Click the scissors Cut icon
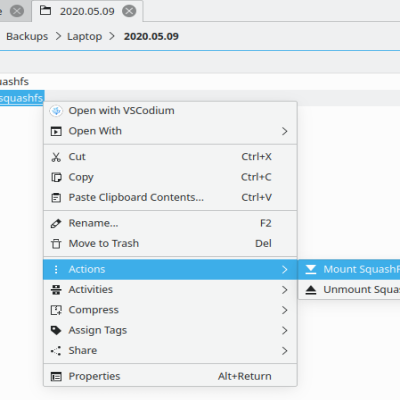400x400 pixels. click(x=56, y=157)
